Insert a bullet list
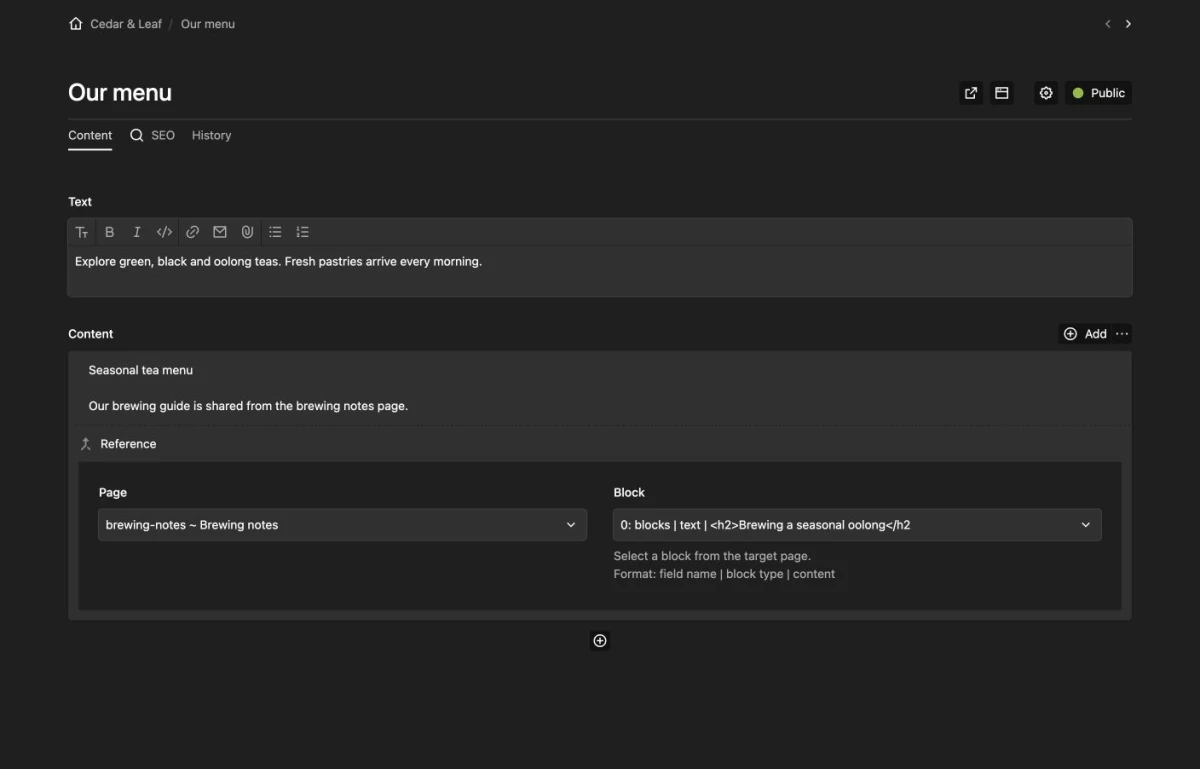 (x=275, y=232)
